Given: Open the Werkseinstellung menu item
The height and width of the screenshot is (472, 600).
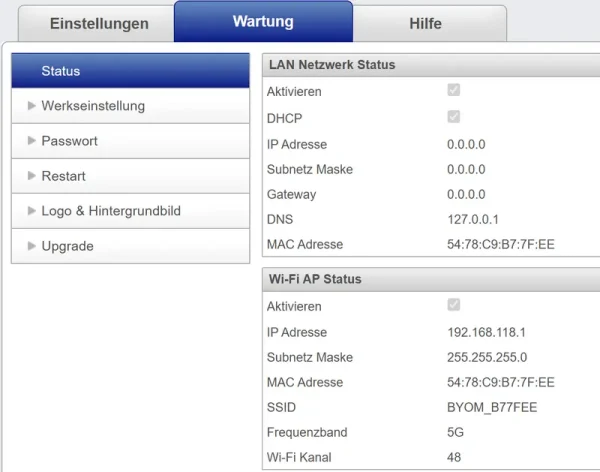Looking at the screenshot, I should pos(92,106).
